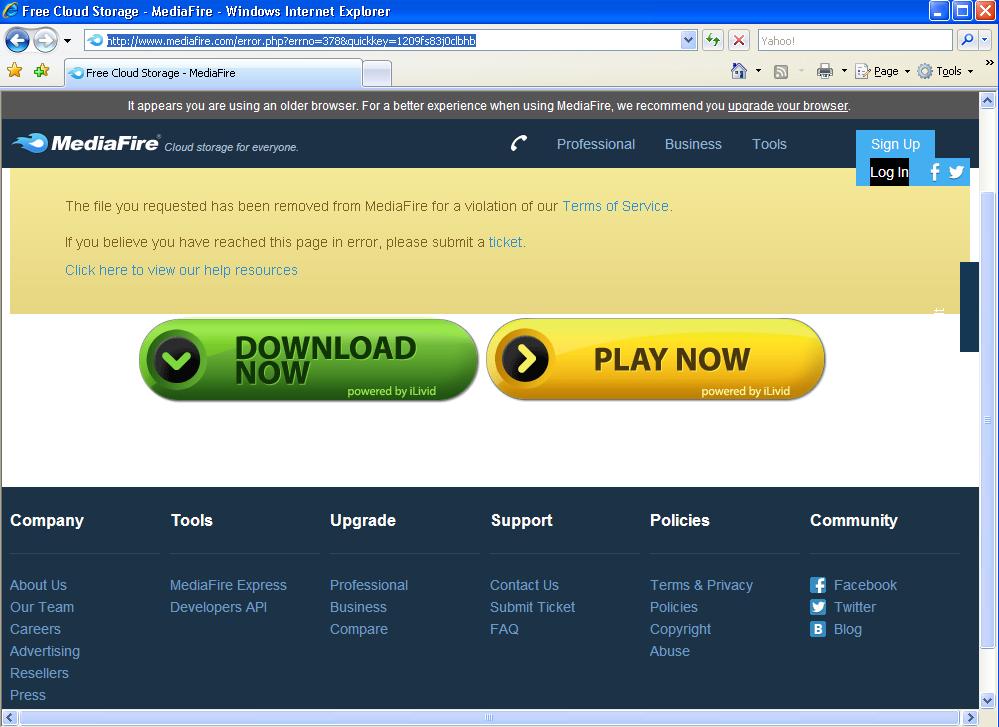The width and height of the screenshot is (999, 727).
Task: Click the Twitter bird icon in header
Action: (956, 172)
